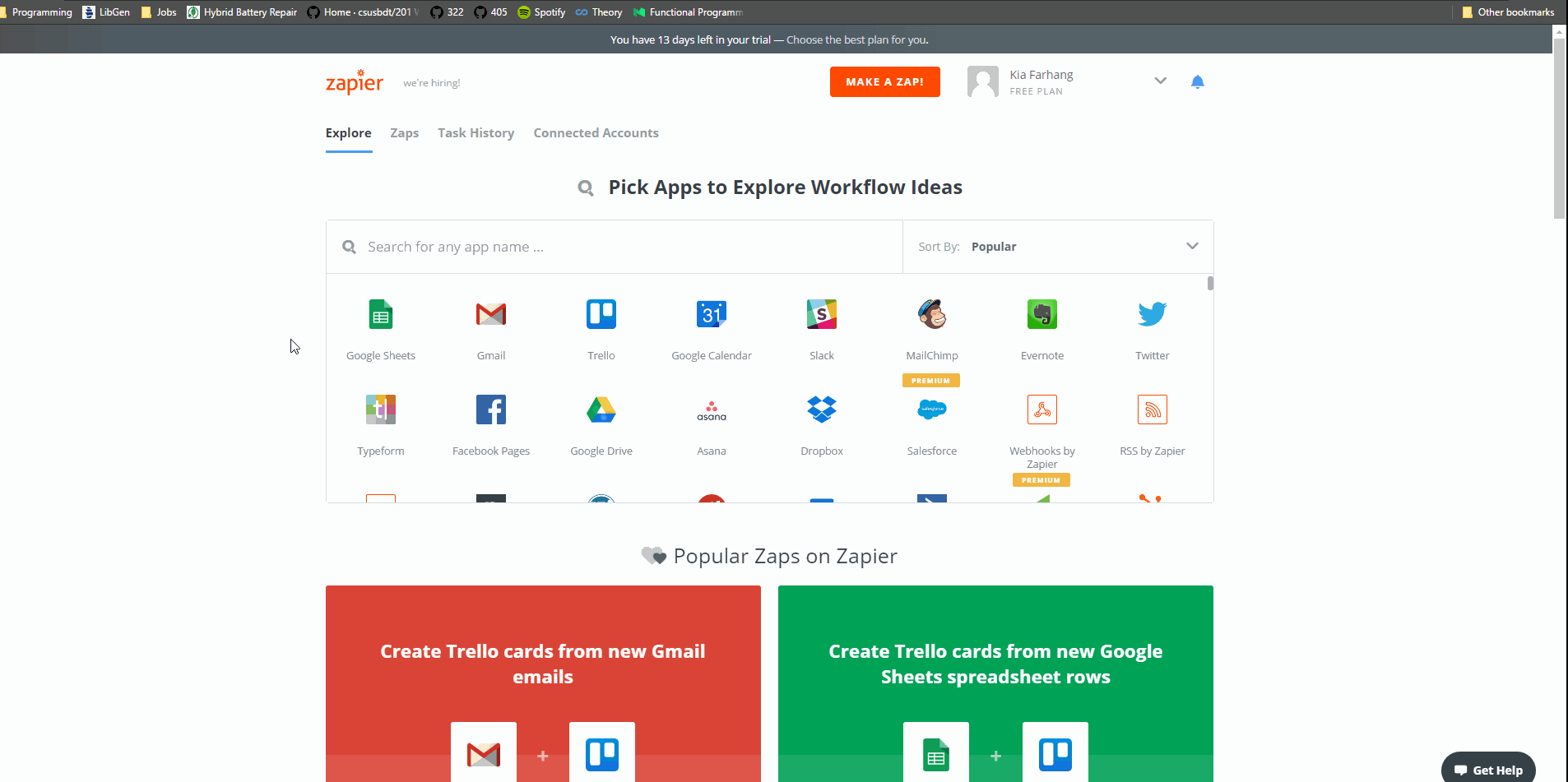Open Create Trello cards from new Gmail emails
1568x782 pixels.
coord(543,664)
